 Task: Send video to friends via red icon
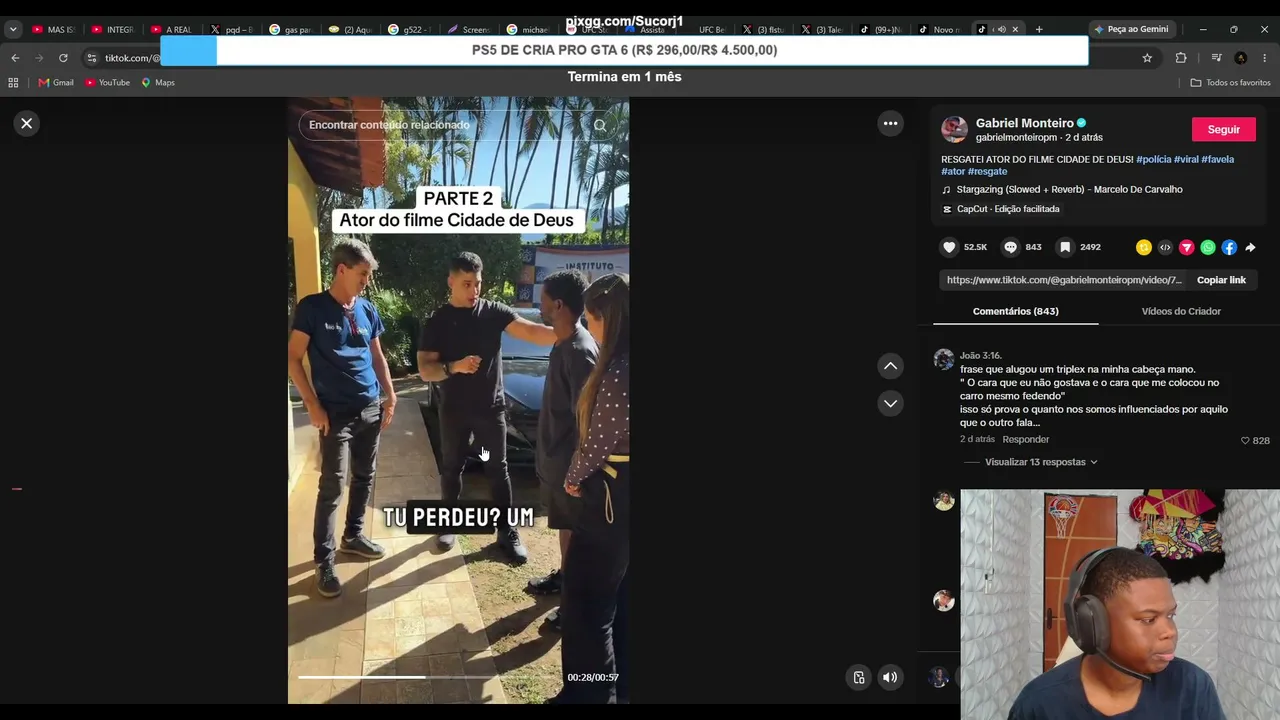click(x=1186, y=247)
